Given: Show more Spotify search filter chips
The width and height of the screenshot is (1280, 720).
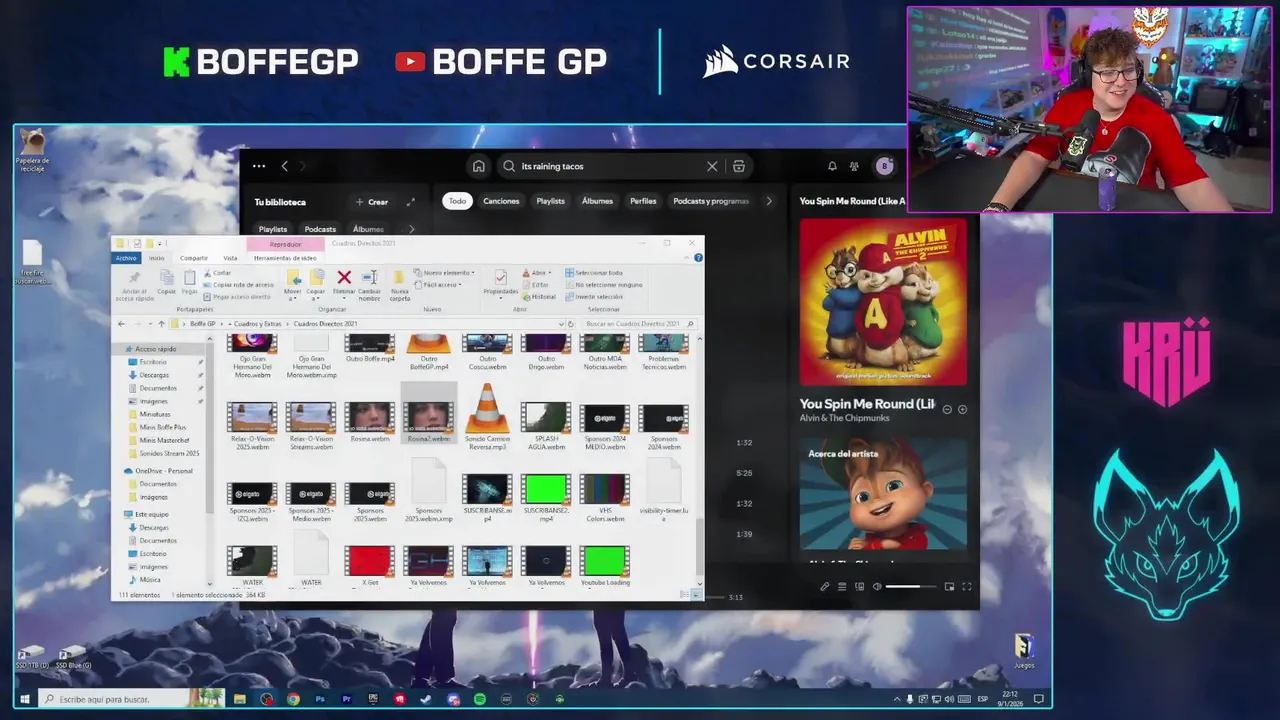Looking at the screenshot, I should [768, 201].
